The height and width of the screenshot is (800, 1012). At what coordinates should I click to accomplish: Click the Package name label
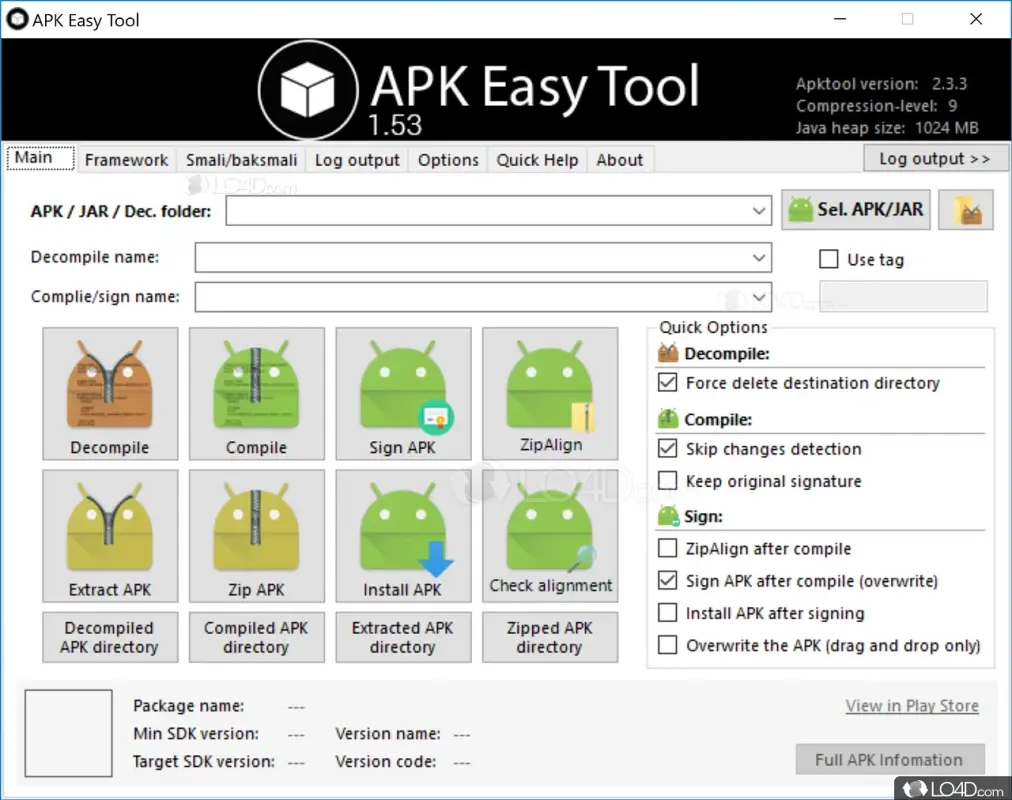[x=188, y=706]
